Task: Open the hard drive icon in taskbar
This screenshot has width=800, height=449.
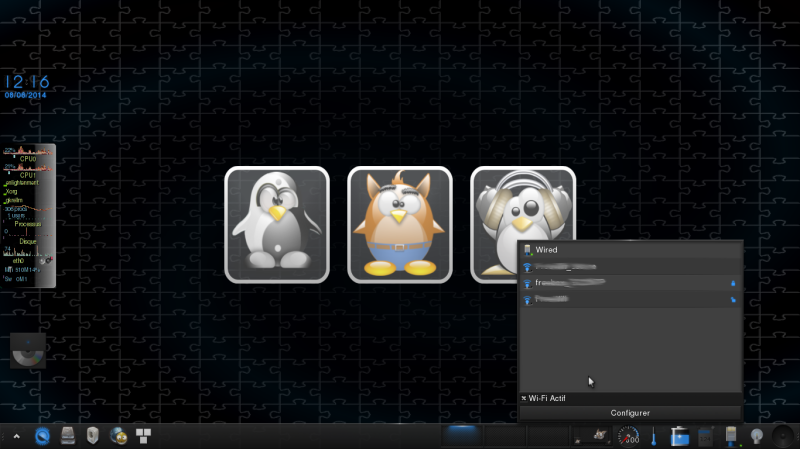Action: click(x=68, y=436)
